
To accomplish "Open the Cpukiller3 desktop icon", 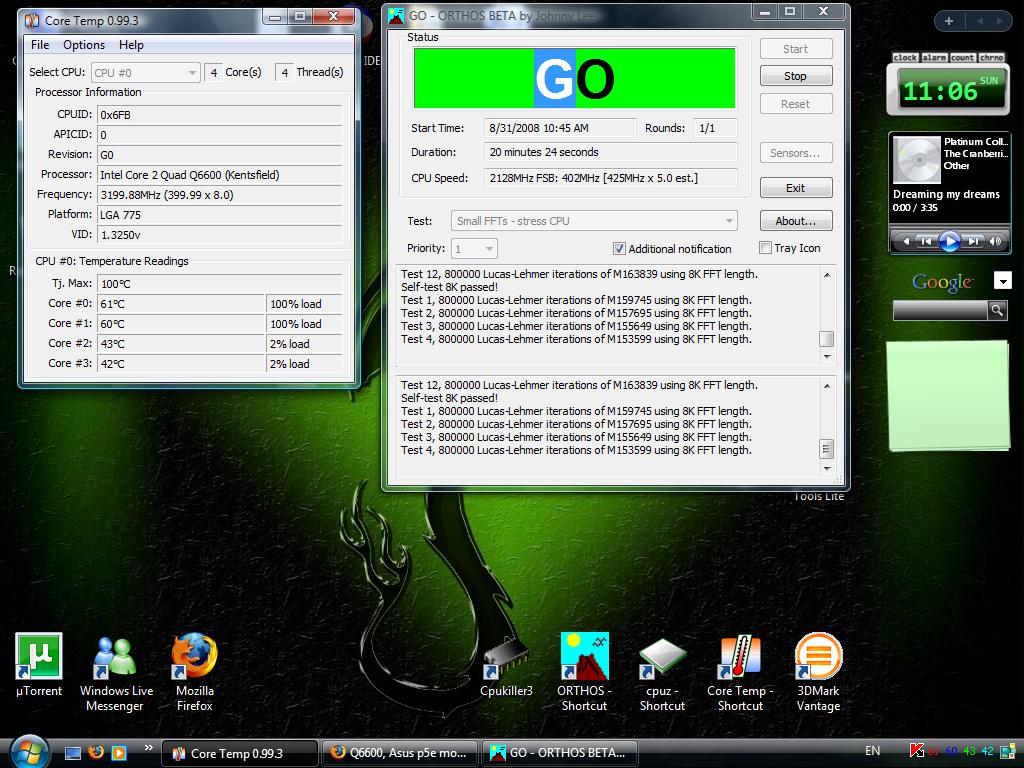I will 506,657.
